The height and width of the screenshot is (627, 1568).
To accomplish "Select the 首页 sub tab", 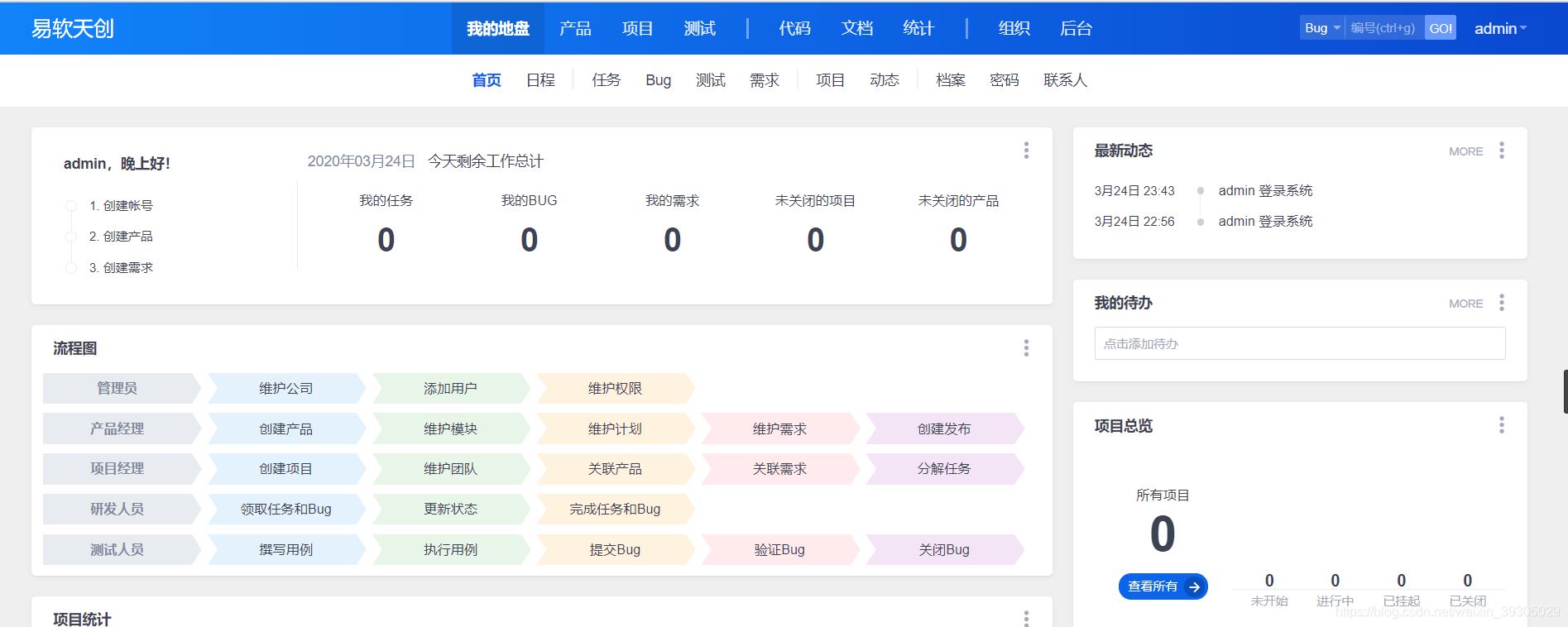I will 487,80.
